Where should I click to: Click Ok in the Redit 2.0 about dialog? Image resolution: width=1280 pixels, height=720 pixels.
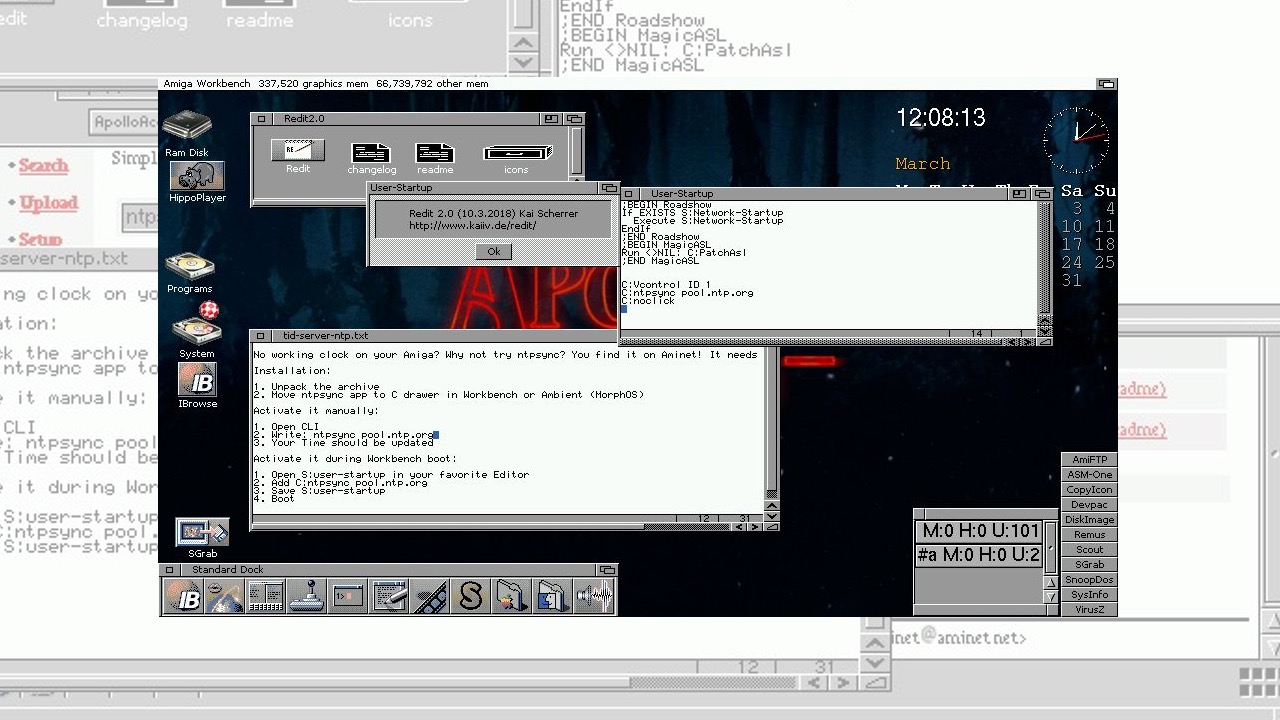click(x=493, y=252)
